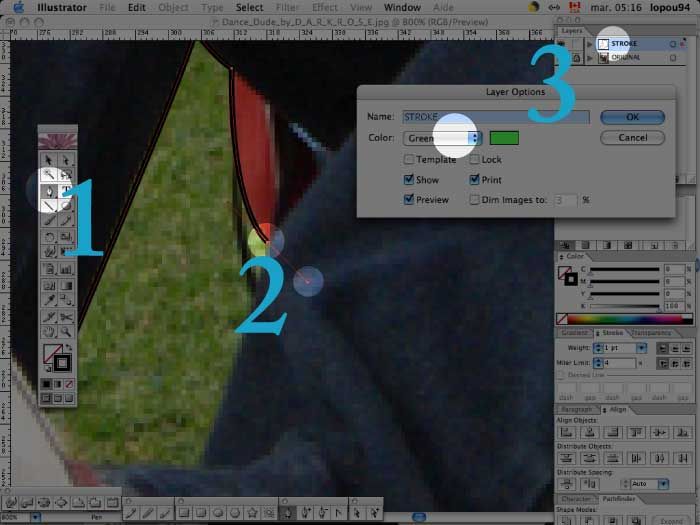Select Add Anchor Point tool in bottom toolbar
This screenshot has height=525, width=700.
point(306,512)
